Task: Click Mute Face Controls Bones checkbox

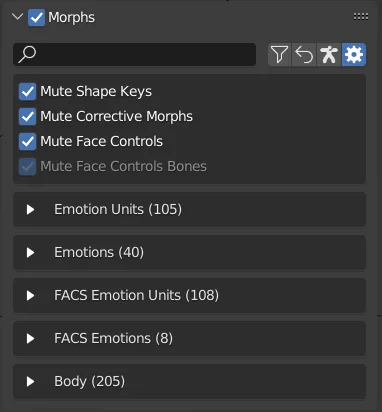Action: [x=27, y=167]
